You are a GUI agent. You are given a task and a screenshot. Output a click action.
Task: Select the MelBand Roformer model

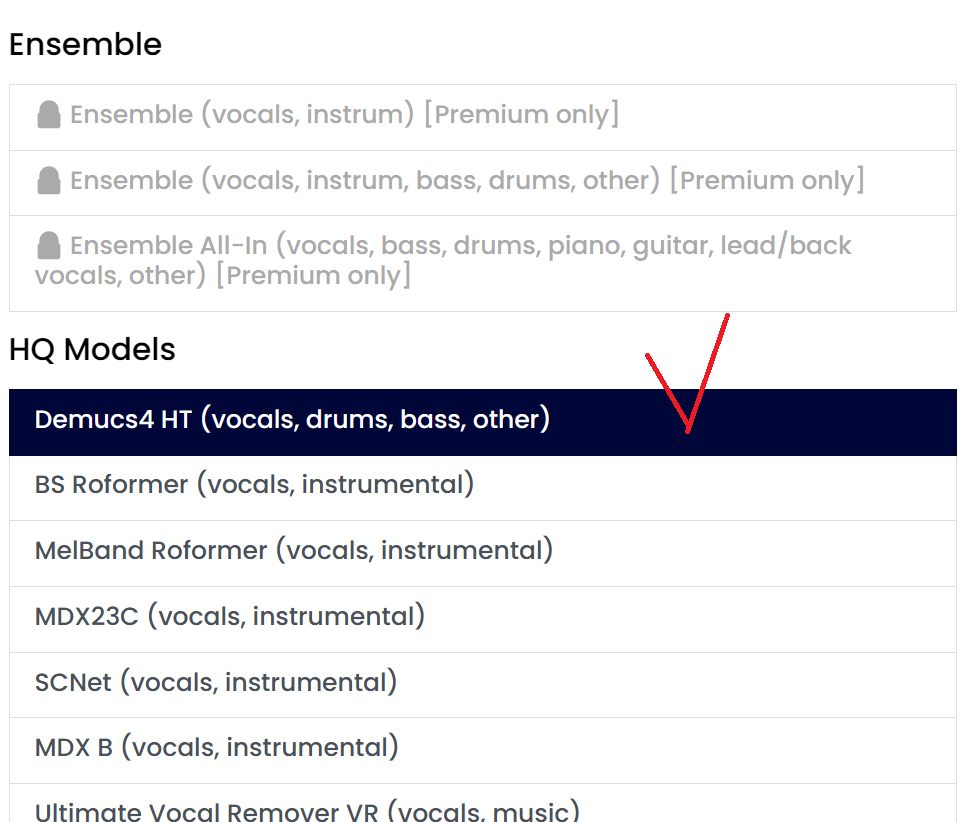point(293,551)
